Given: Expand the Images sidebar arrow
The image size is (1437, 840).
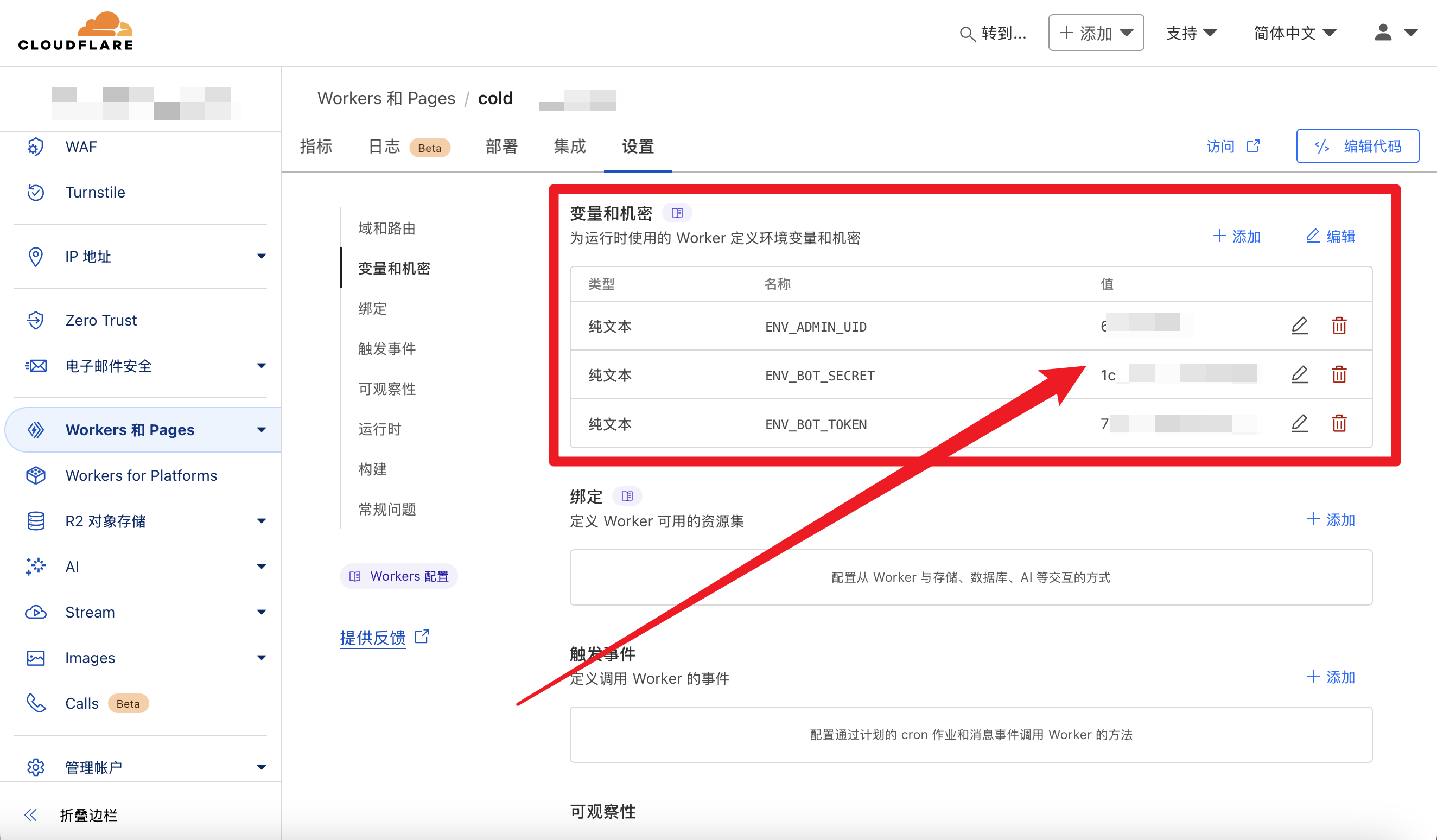Looking at the screenshot, I should click(x=261, y=658).
